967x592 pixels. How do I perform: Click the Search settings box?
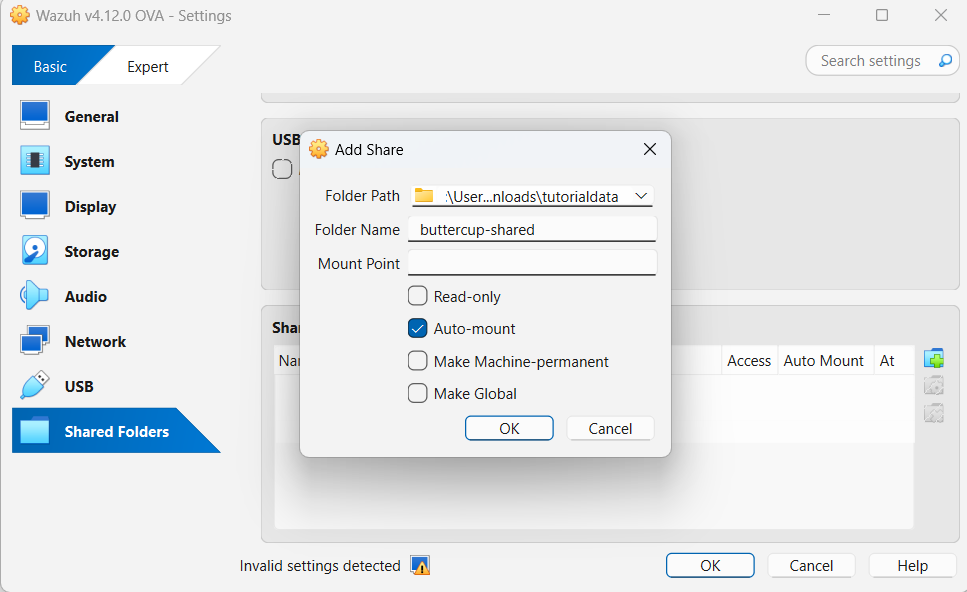[x=871, y=61]
